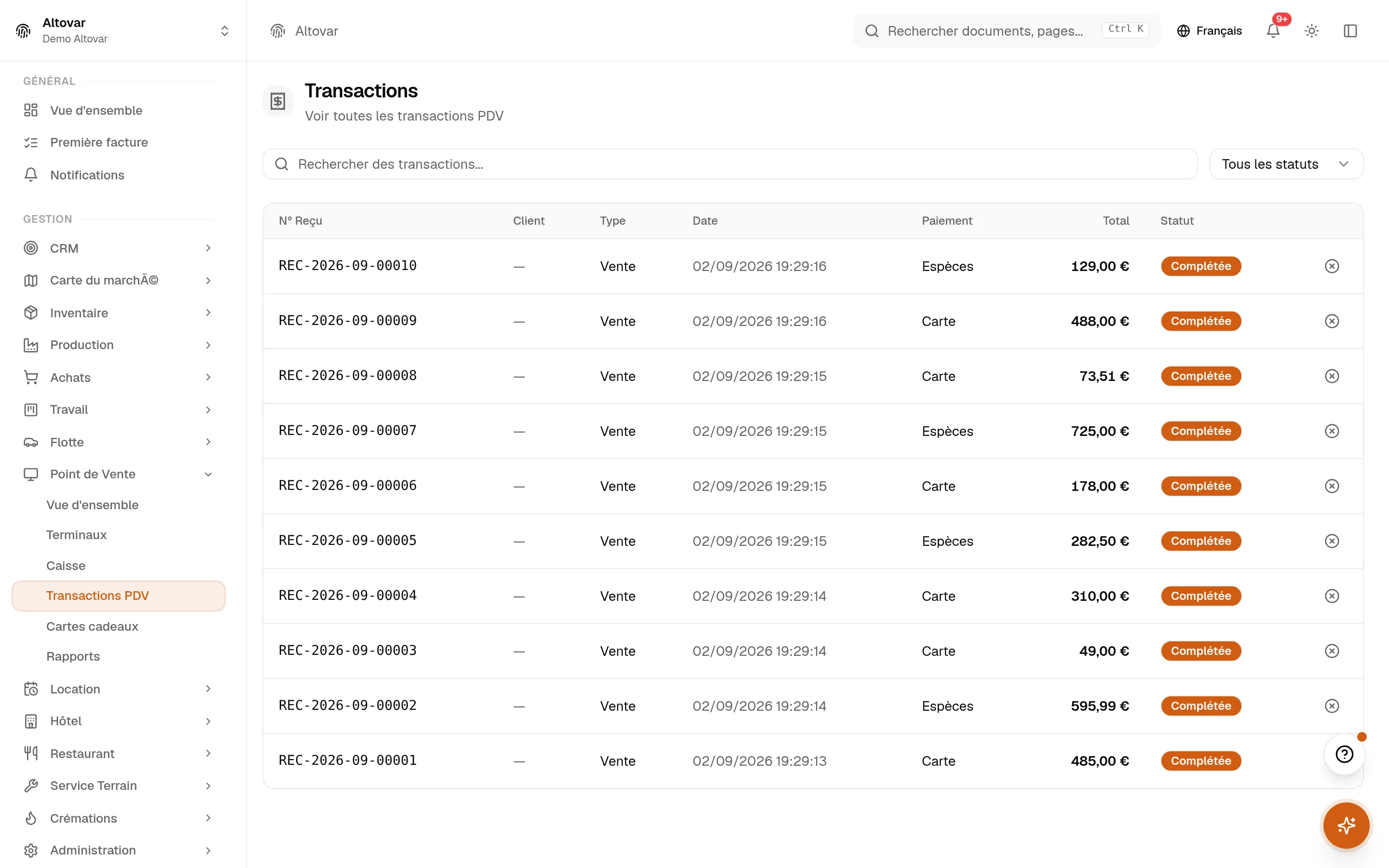This screenshot has height=868, width=1389.
Task: Cancel transaction REC-2026-09-00007 with its X icon
Action: coord(1332,431)
